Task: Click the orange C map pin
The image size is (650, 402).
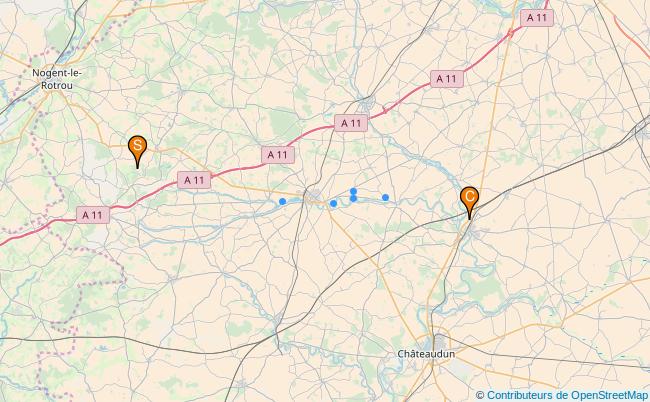Action: pyautogui.click(x=469, y=202)
